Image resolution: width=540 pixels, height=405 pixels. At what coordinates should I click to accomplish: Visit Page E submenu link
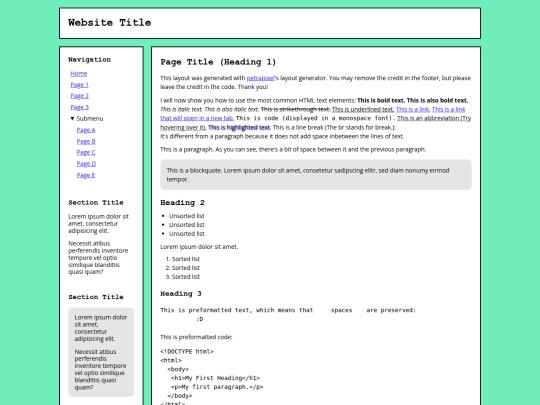pos(86,175)
